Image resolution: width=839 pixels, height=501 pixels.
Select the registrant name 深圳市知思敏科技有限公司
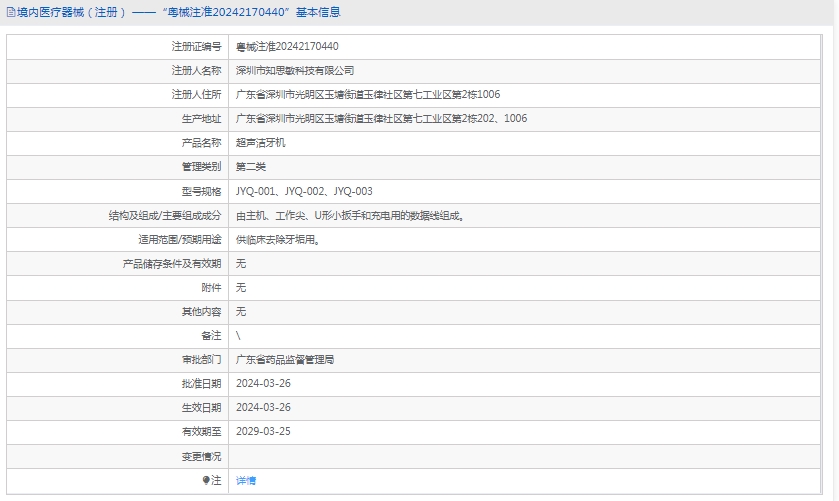coord(295,71)
